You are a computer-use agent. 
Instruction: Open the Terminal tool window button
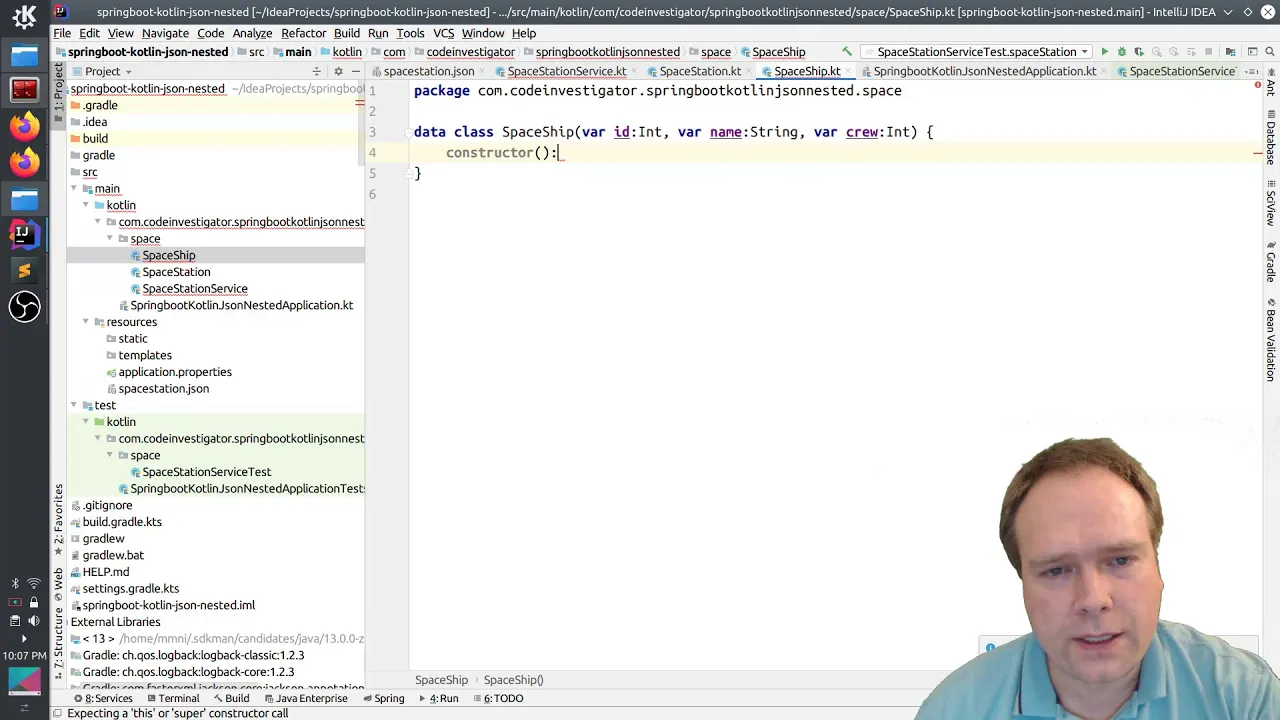coord(172,698)
